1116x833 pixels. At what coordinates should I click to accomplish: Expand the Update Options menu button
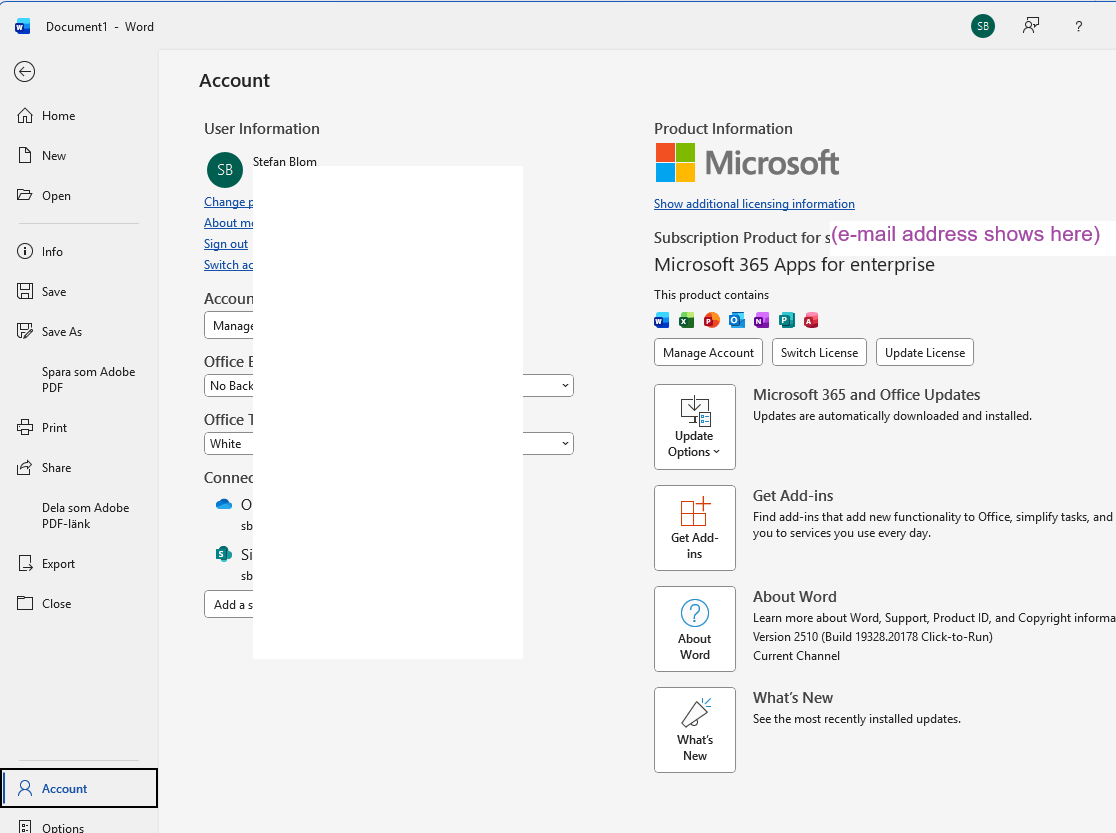[695, 427]
